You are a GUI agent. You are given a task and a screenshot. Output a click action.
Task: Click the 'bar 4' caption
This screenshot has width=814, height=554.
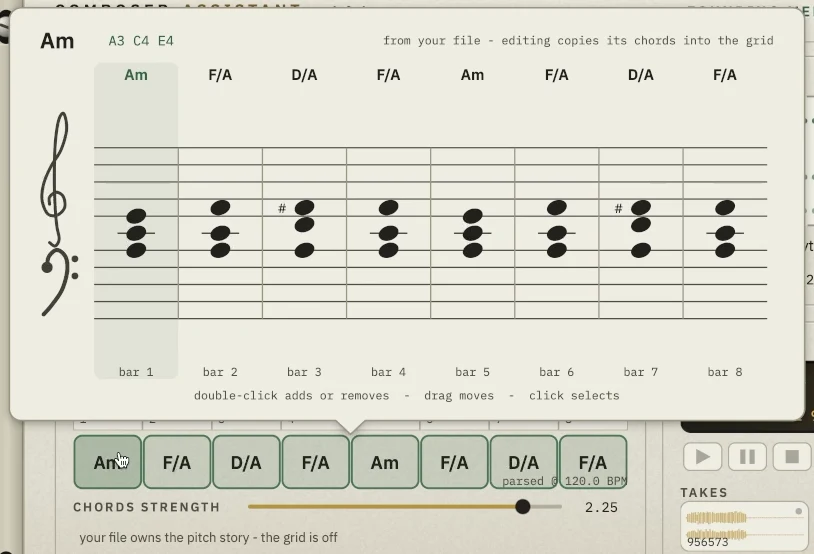tap(388, 372)
